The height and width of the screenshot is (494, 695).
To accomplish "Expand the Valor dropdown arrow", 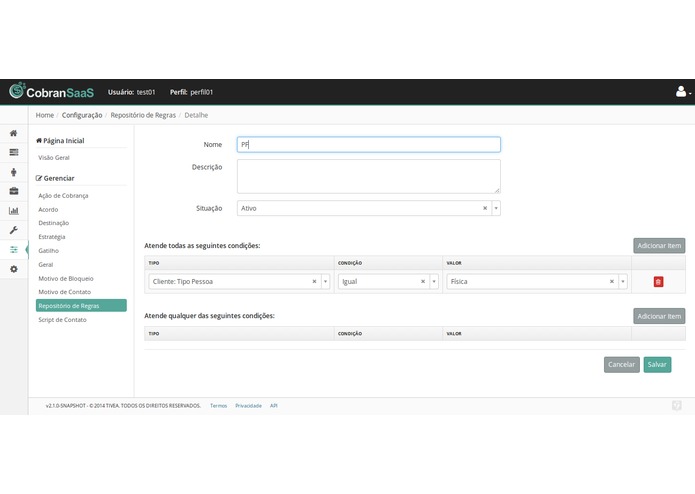I will 623,281.
